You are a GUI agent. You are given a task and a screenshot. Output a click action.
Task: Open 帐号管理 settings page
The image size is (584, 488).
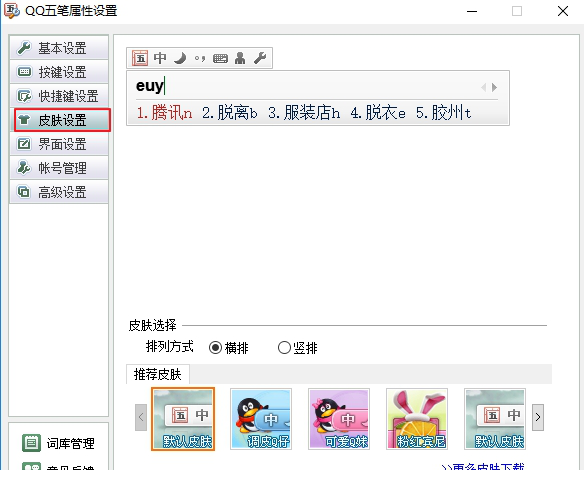coord(59,168)
